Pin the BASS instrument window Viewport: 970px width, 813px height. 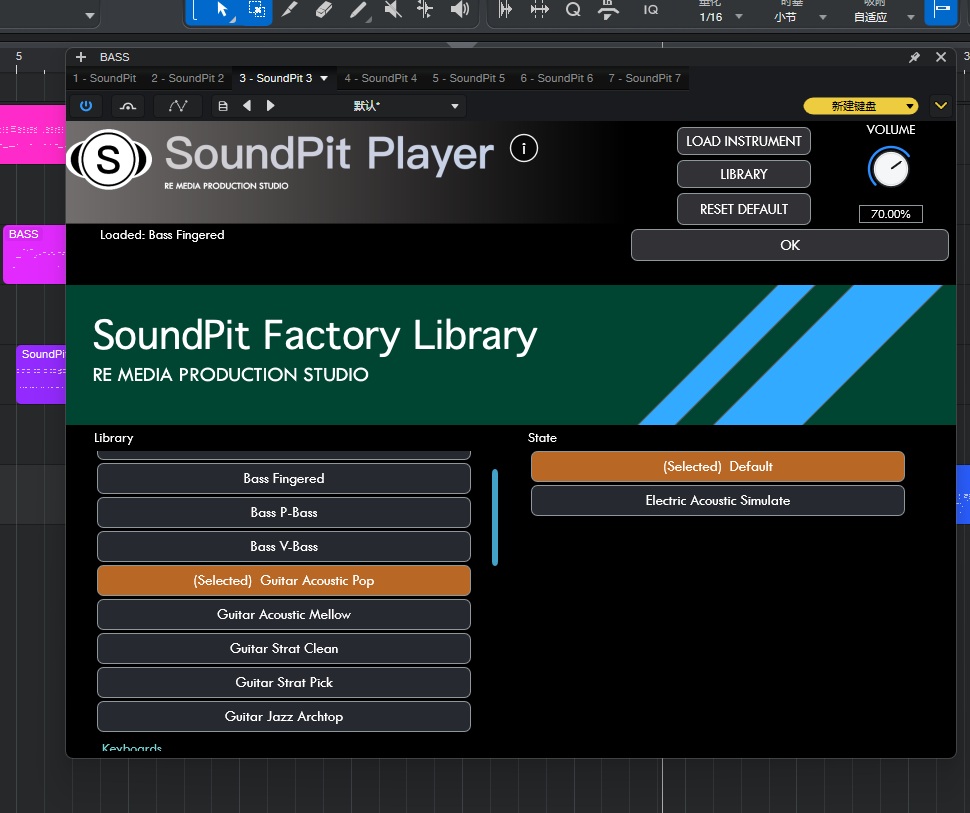[914, 58]
